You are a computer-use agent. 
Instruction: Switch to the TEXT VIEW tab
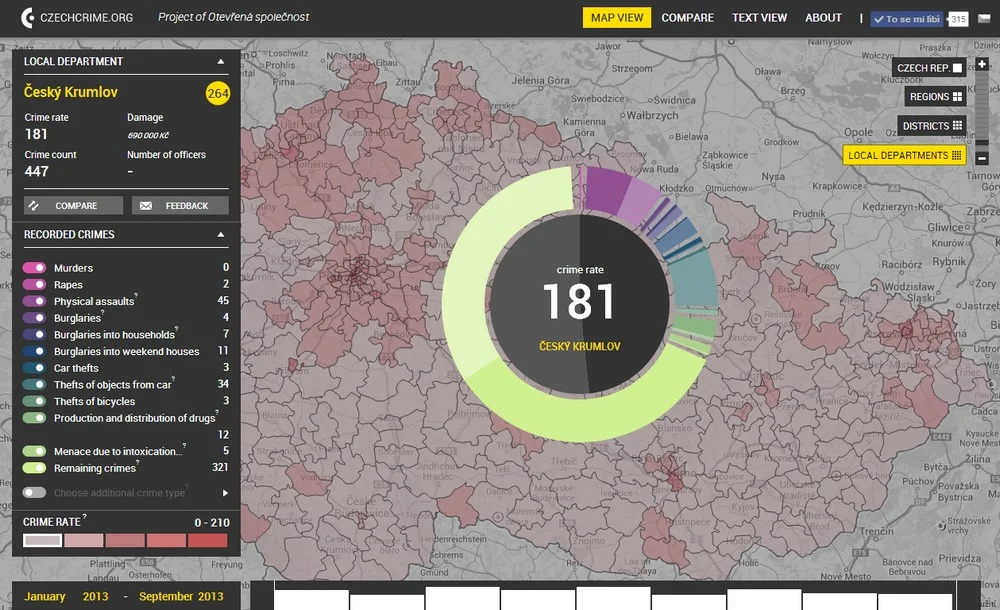click(x=759, y=17)
